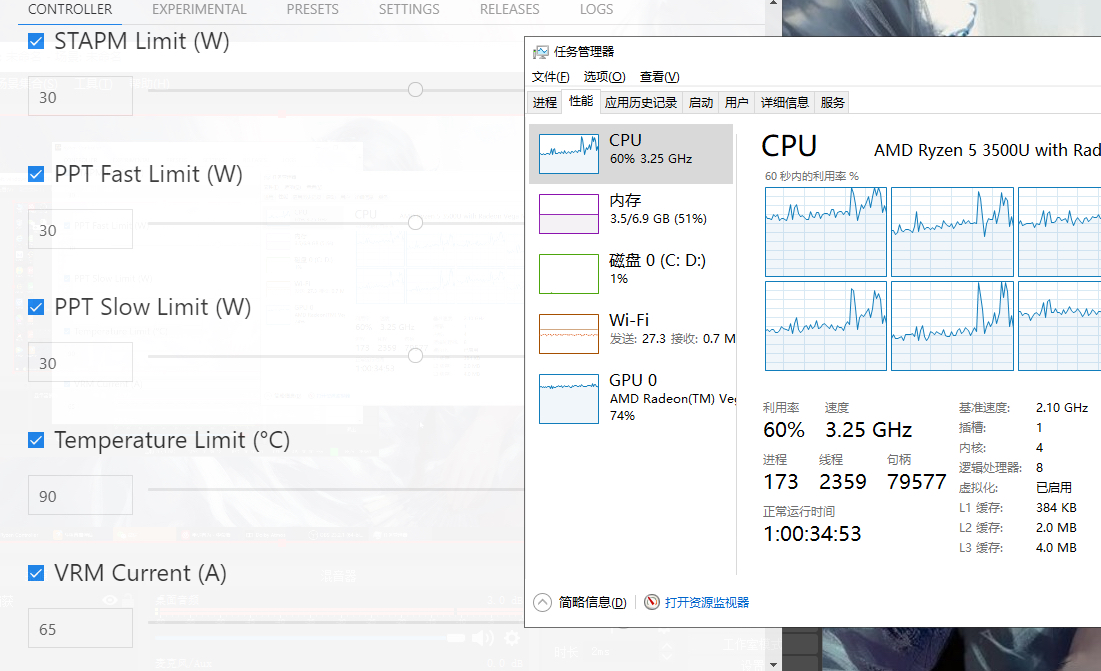Screen dimensions: 1101x671
Task: Click the PPT Slow Limit value field
Action: coord(80,362)
